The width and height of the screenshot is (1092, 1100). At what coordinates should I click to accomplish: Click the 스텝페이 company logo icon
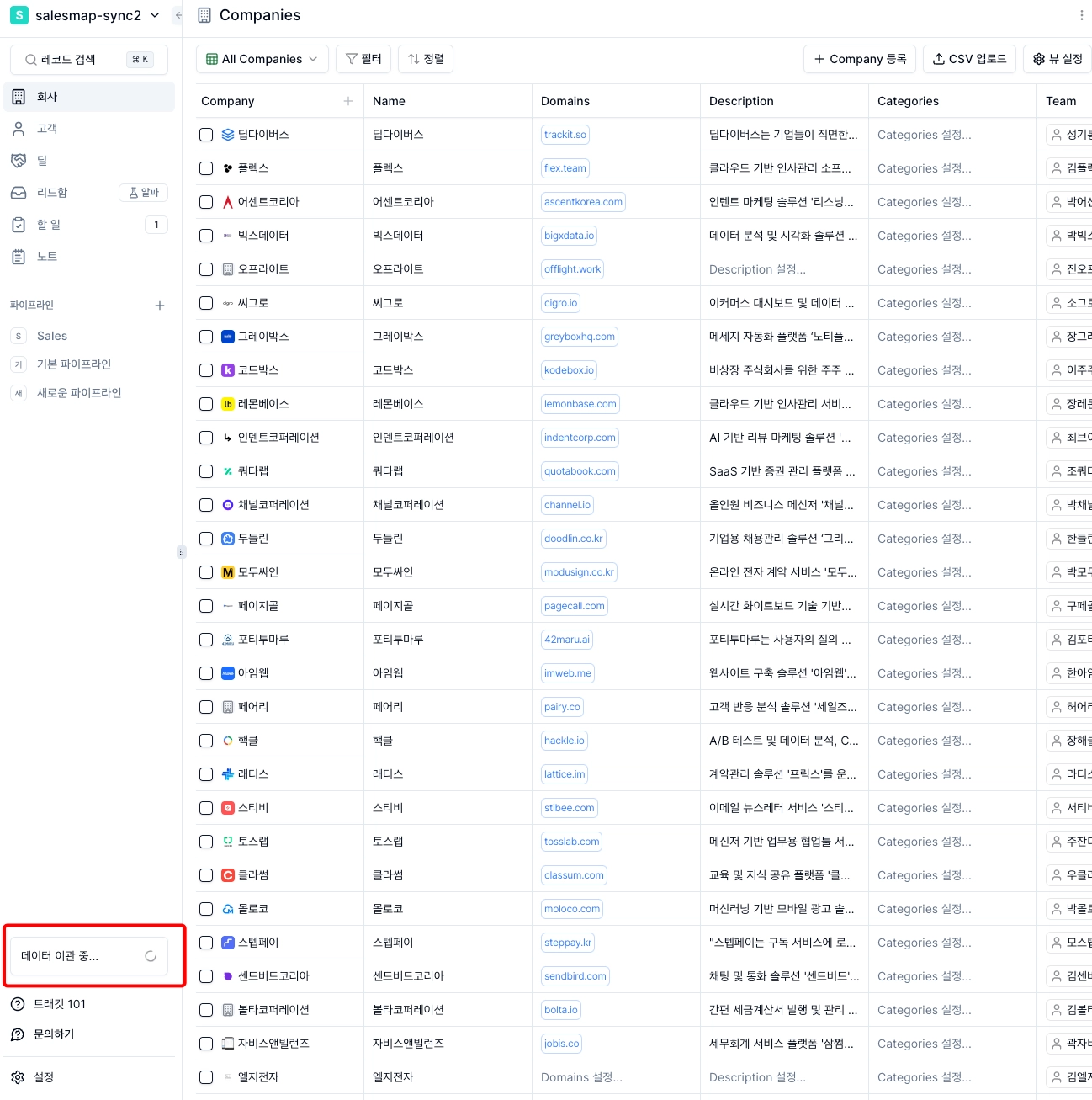(228, 943)
